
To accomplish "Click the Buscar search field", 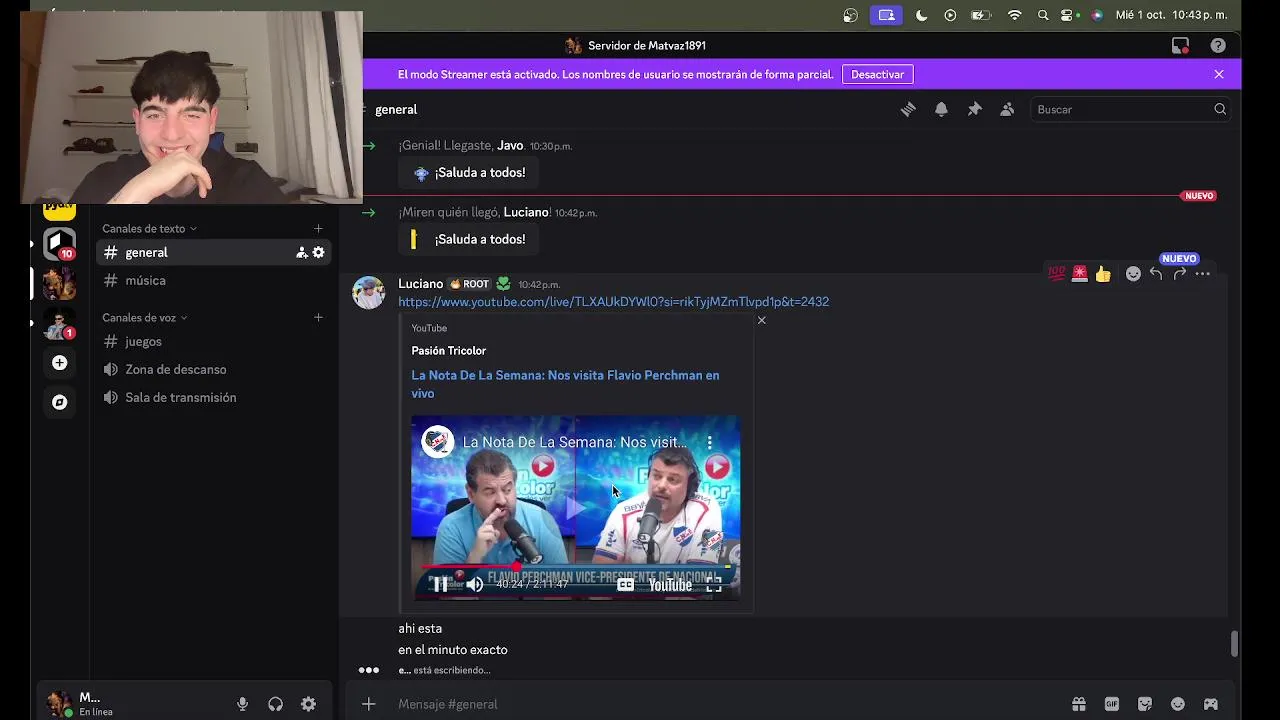I will coord(1130,109).
